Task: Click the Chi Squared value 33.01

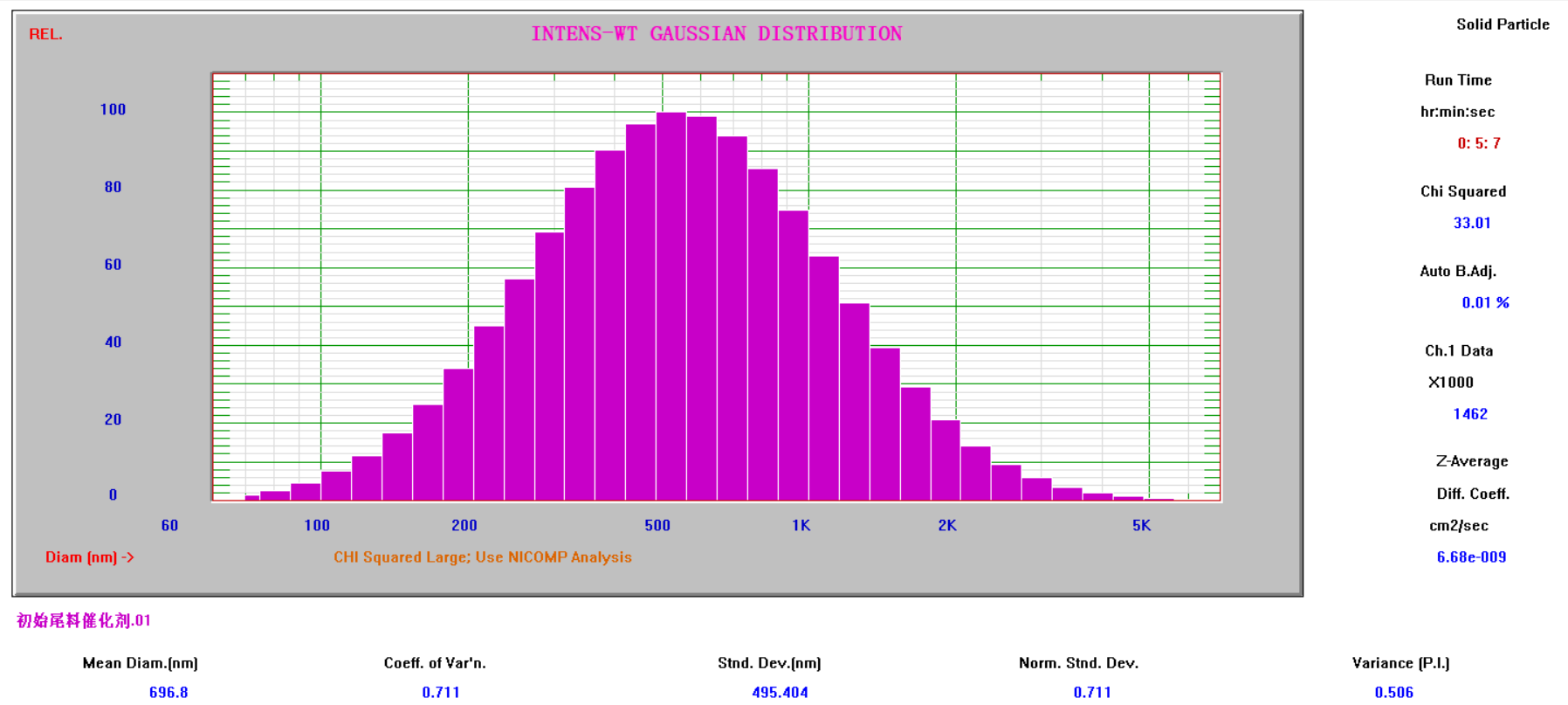Action: click(x=1471, y=223)
